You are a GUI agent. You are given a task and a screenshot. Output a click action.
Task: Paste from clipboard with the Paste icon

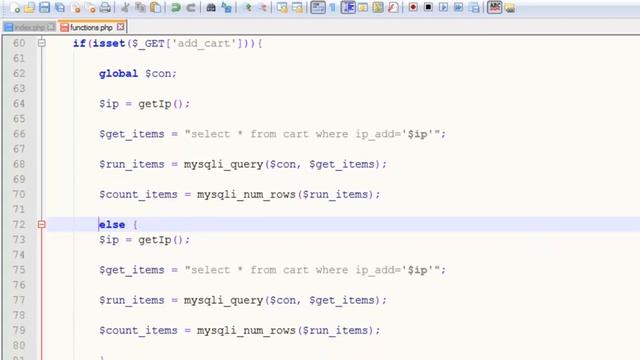click(156, 7)
